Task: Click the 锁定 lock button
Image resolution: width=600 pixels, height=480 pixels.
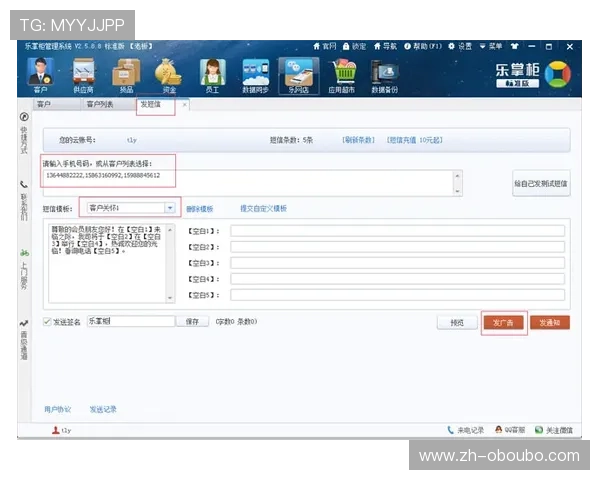Action: (354, 46)
